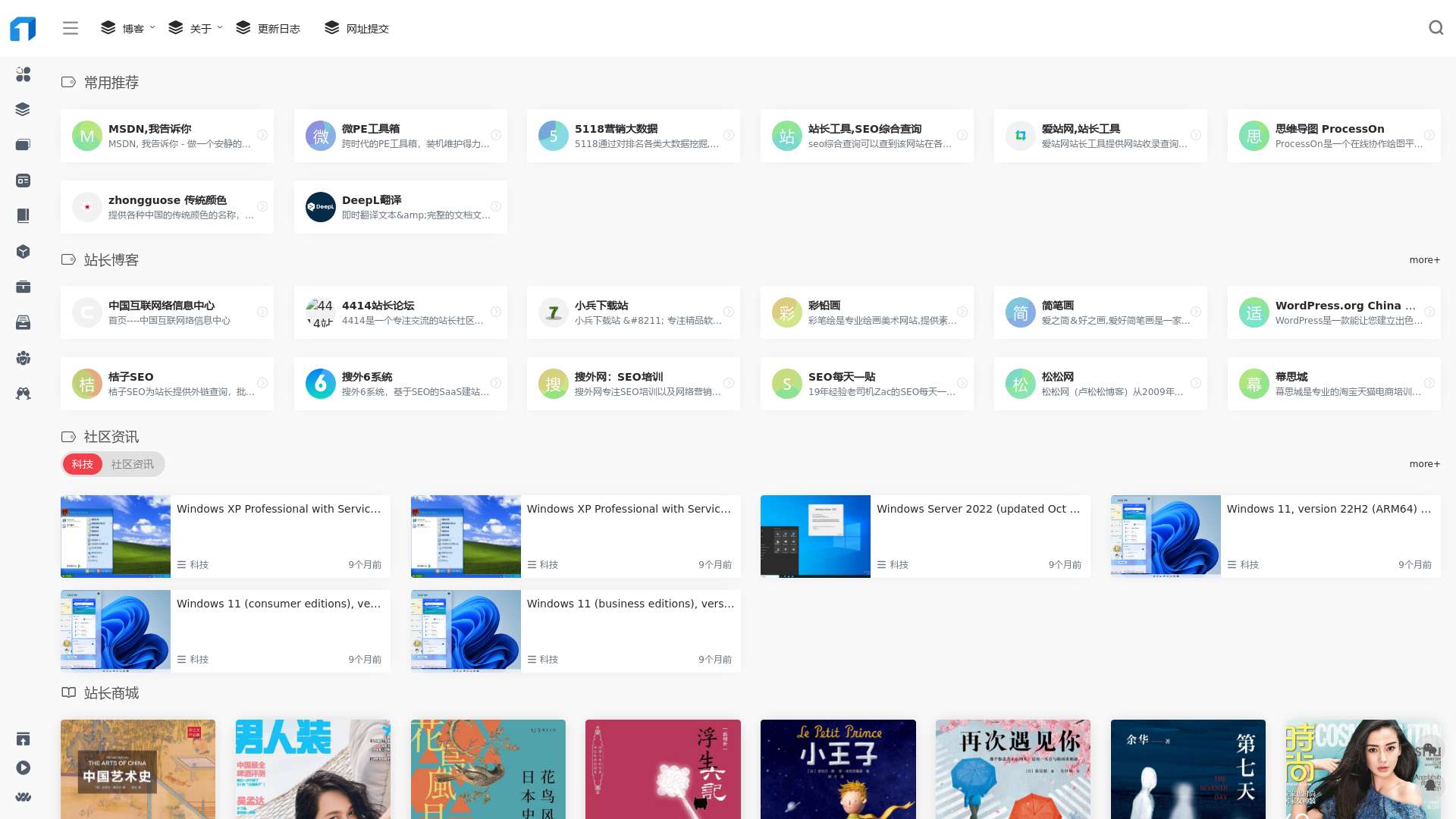The height and width of the screenshot is (819, 1456).
Task: Open the DeepL翻译 site card
Action: [x=400, y=207]
